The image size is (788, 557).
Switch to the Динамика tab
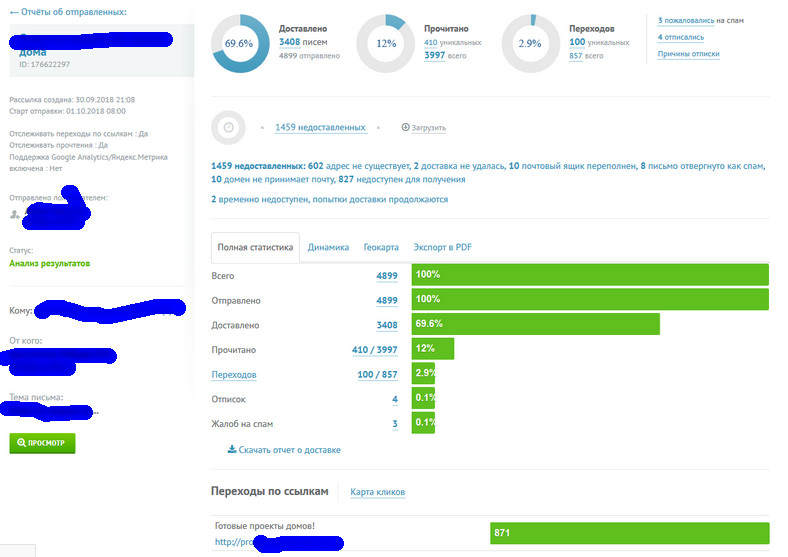tap(328, 247)
